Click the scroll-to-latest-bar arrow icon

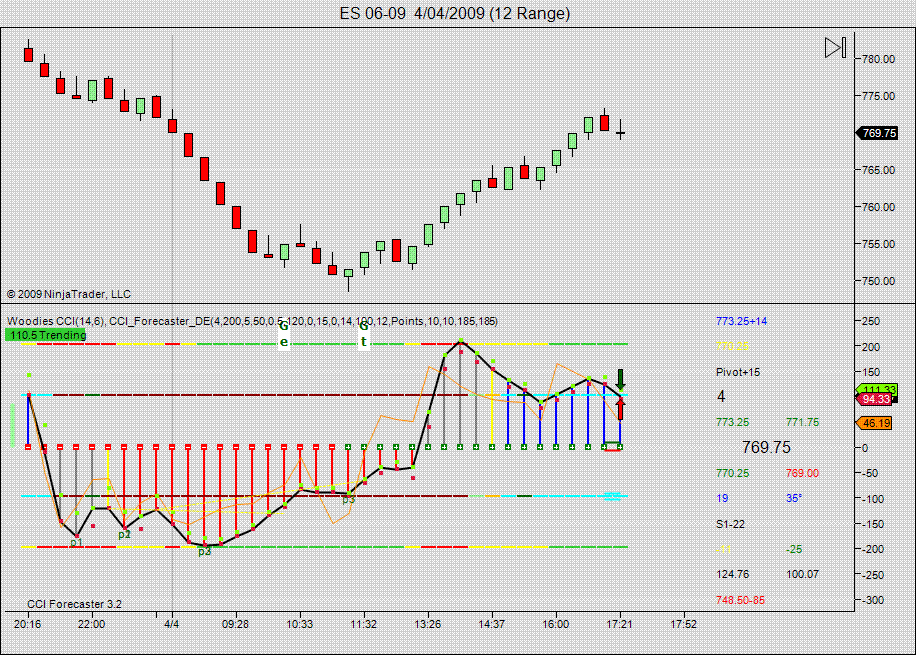pyautogui.click(x=835, y=48)
